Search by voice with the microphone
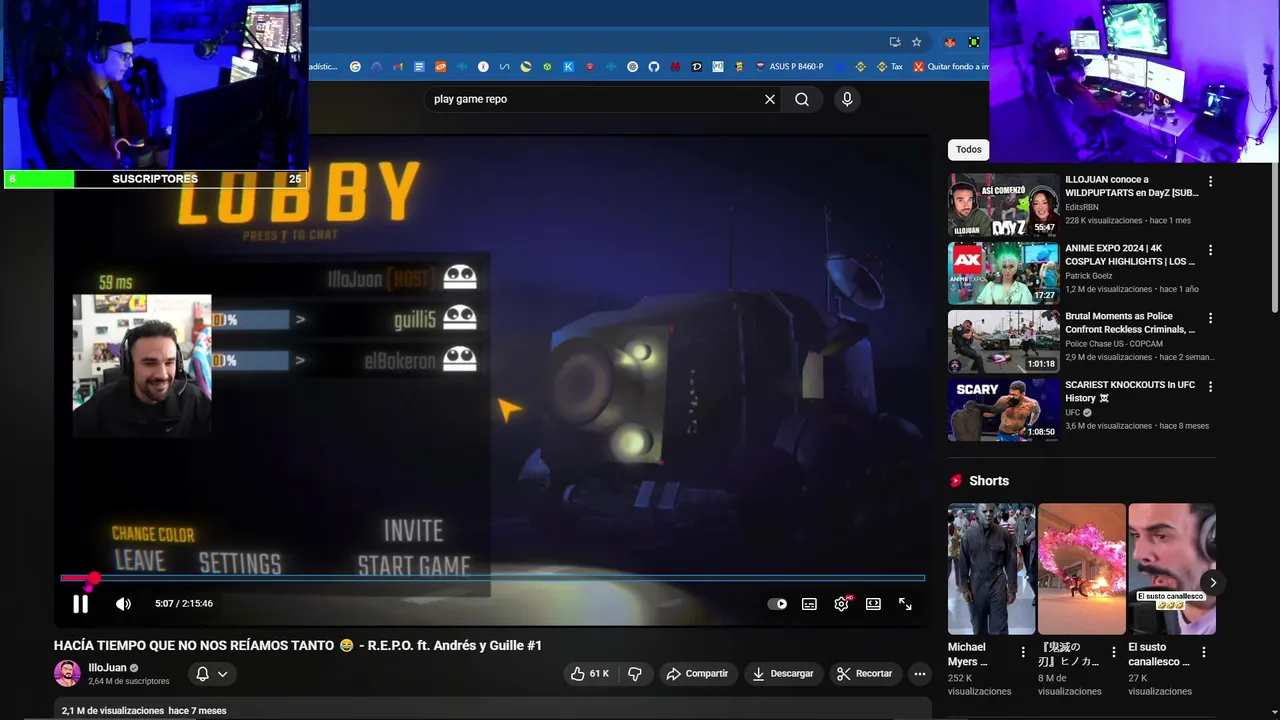 tap(847, 99)
